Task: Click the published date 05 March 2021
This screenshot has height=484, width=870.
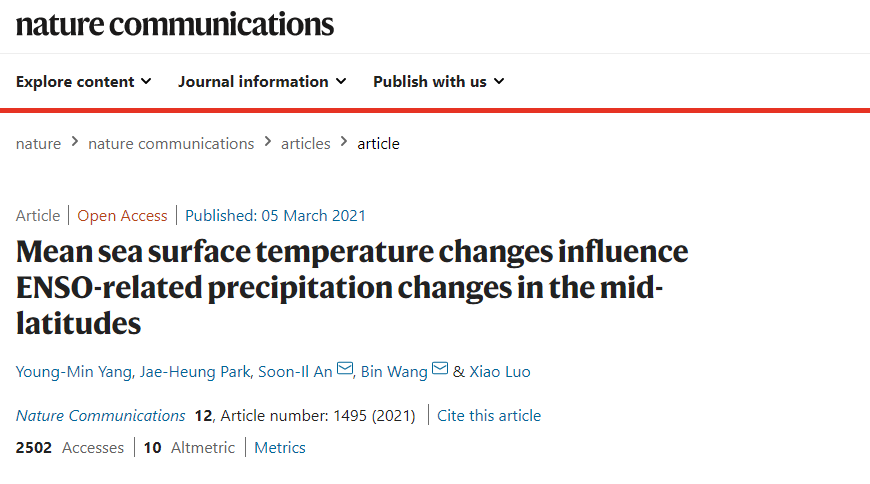Action: [x=313, y=215]
